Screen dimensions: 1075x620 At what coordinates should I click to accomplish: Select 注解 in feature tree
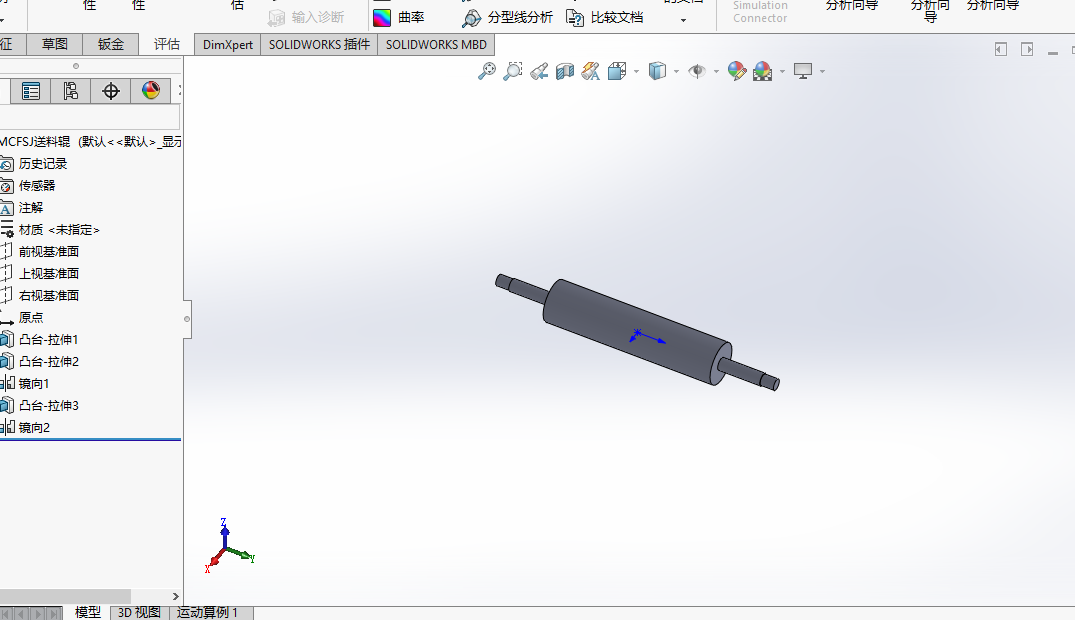(x=30, y=208)
